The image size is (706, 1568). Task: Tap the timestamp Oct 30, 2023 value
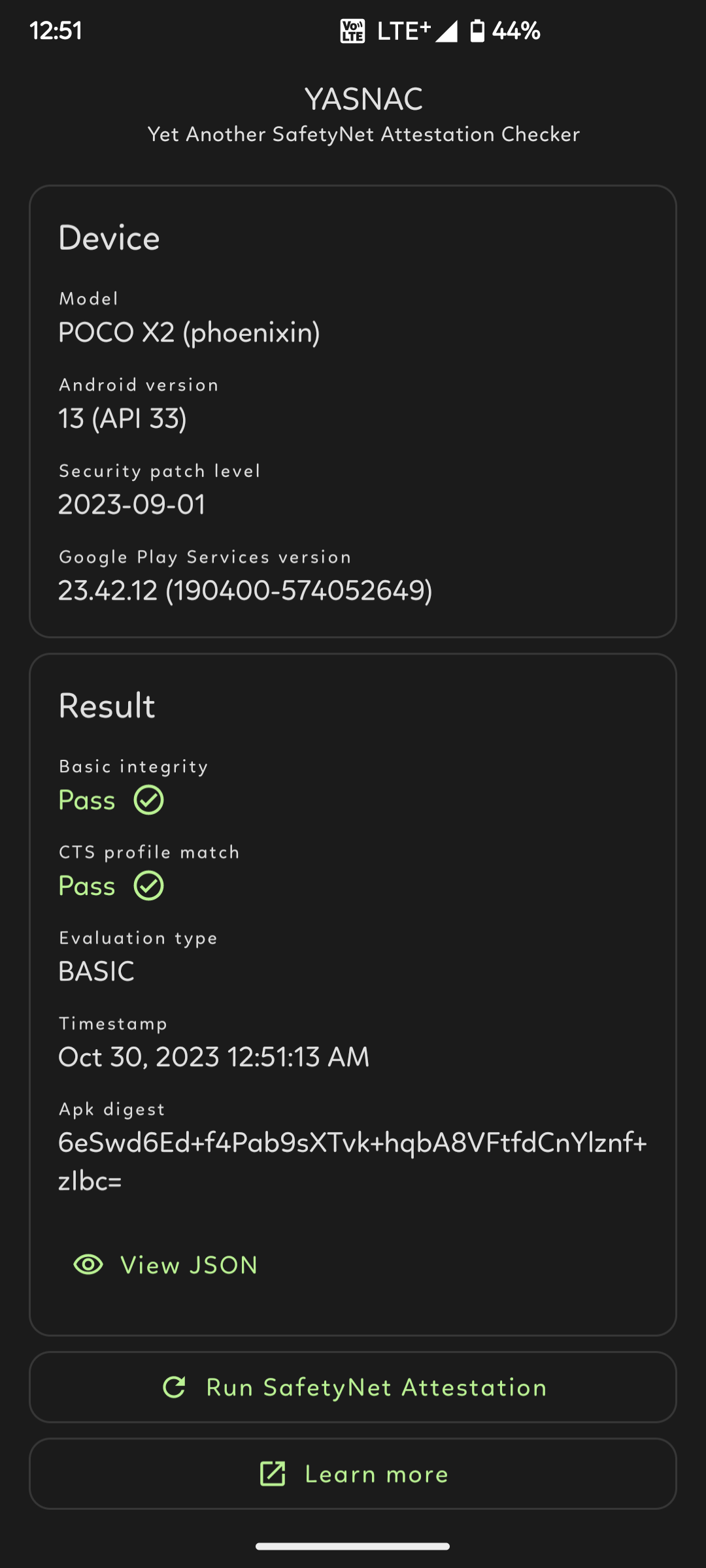[x=214, y=1057]
